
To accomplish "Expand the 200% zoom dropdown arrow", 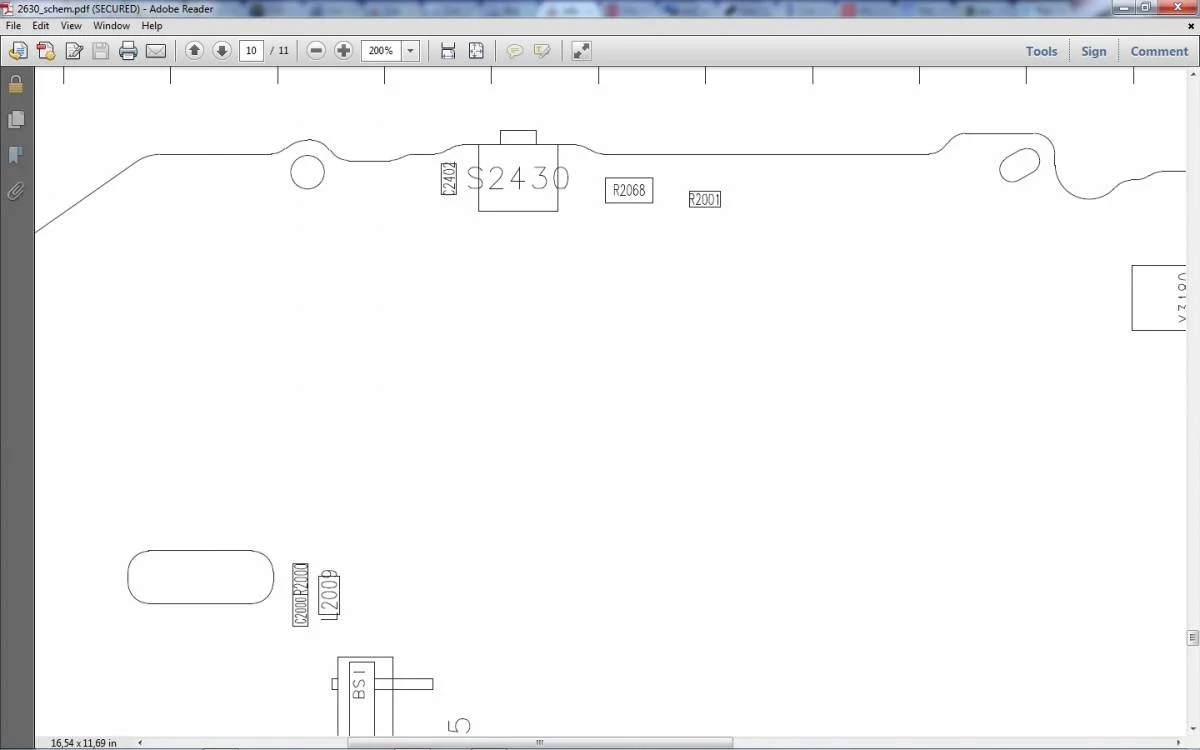I will (410, 51).
